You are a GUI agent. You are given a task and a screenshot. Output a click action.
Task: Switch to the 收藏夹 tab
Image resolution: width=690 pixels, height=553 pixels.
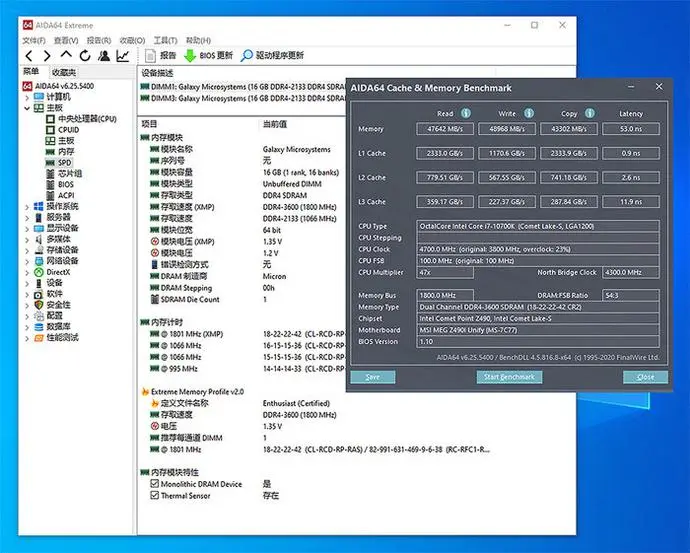(x=64, y=72)
